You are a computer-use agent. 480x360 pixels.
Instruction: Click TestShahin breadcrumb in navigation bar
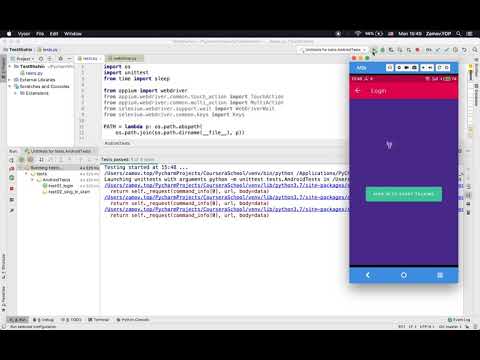(x=20, y=50)
